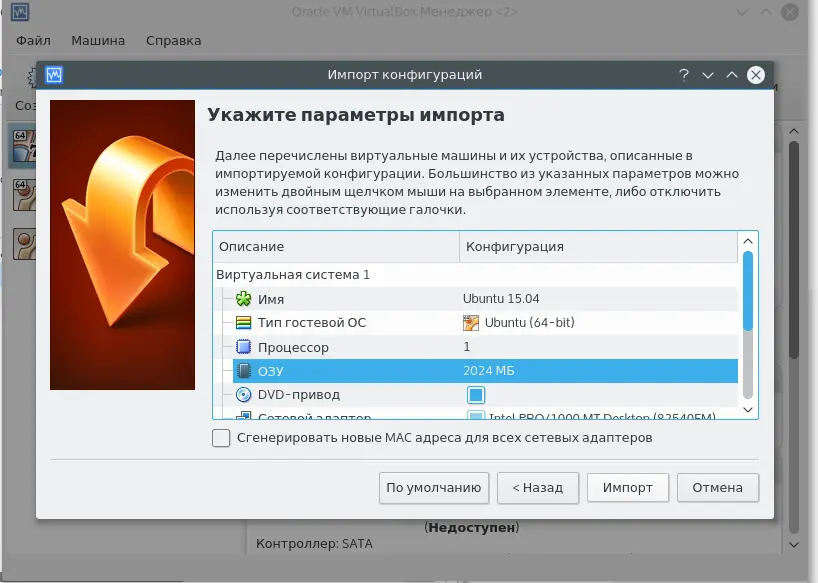Go back with the < Назад button
The height and width of the screenshot is (583, 818).
click(x=537, y=488)
